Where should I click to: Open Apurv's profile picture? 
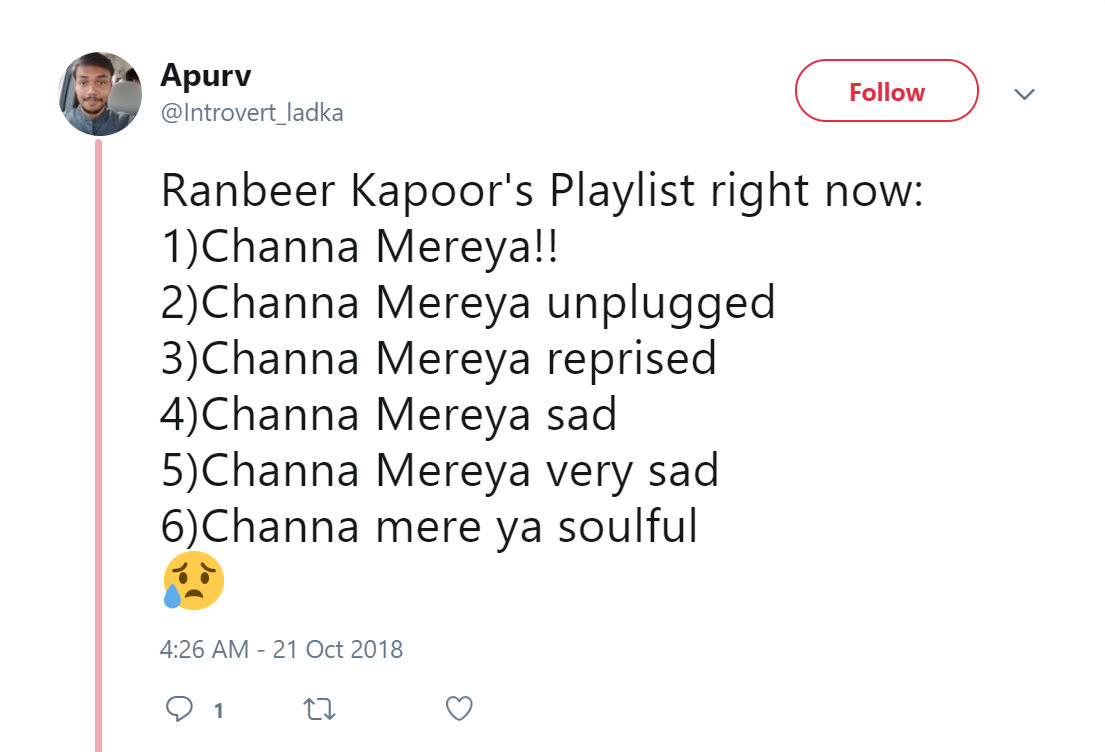[x=101, y=94]
